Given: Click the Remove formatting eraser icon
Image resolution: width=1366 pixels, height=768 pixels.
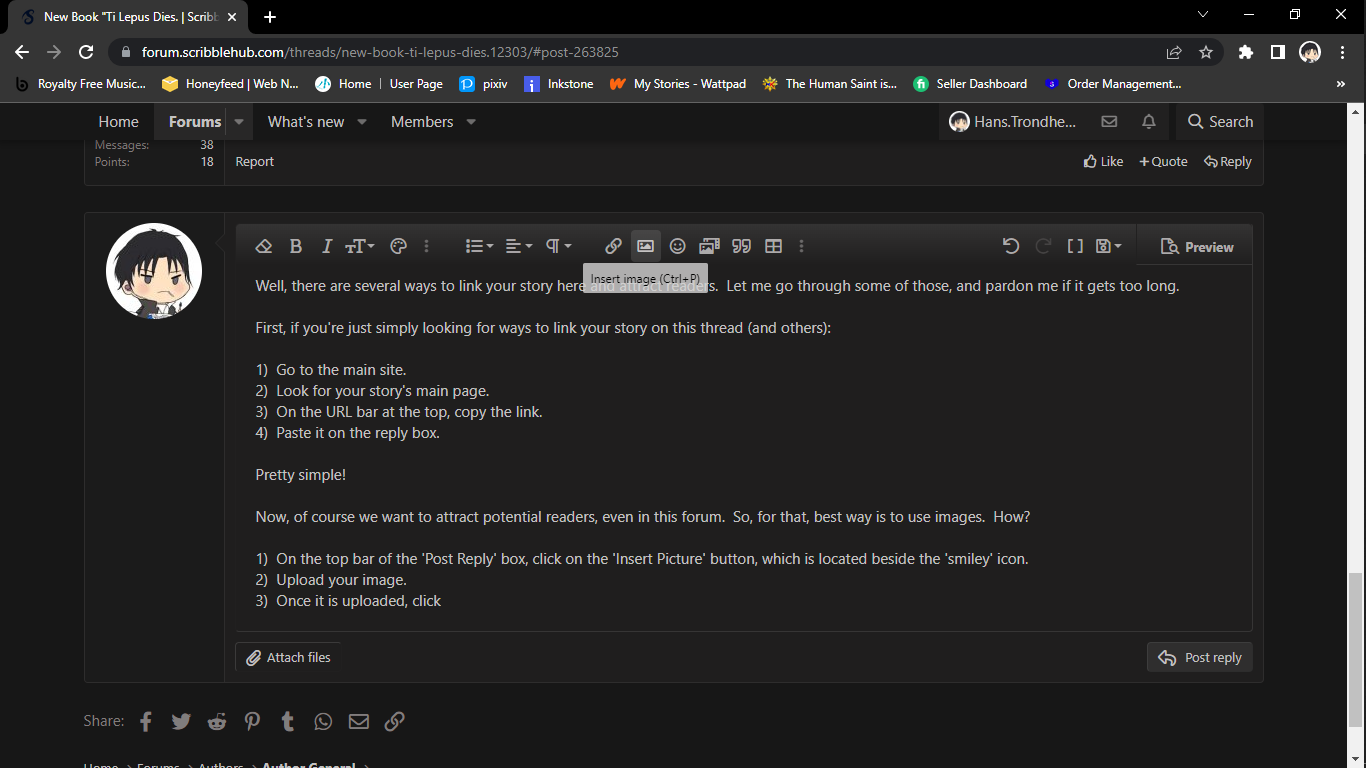Looking at the screenshot, I should 264,246.
